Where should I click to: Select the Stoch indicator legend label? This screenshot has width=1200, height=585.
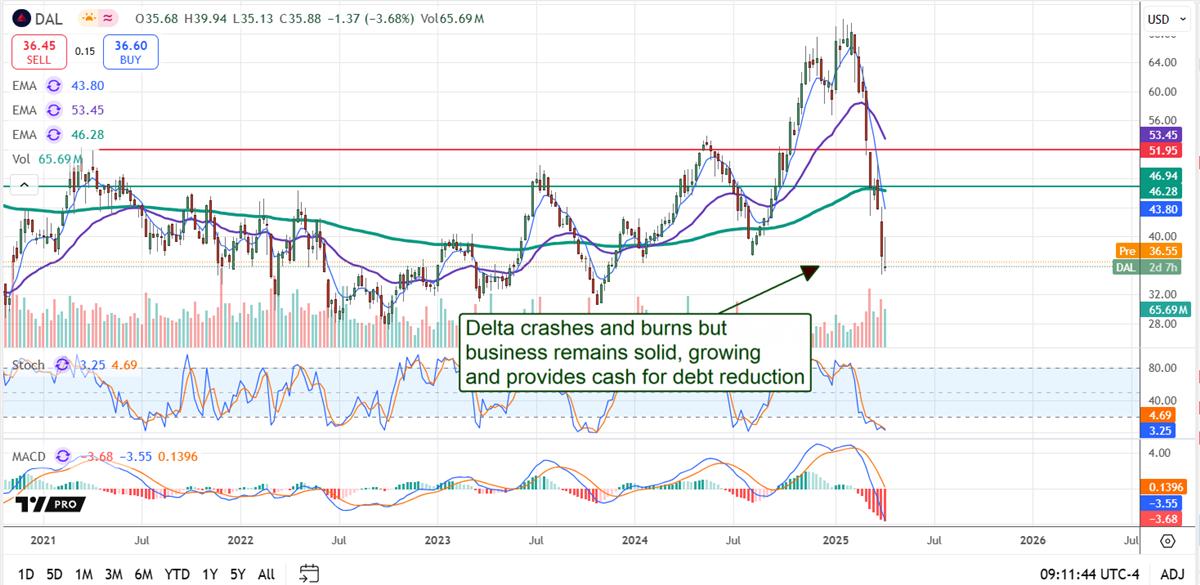tap(28, 365)
